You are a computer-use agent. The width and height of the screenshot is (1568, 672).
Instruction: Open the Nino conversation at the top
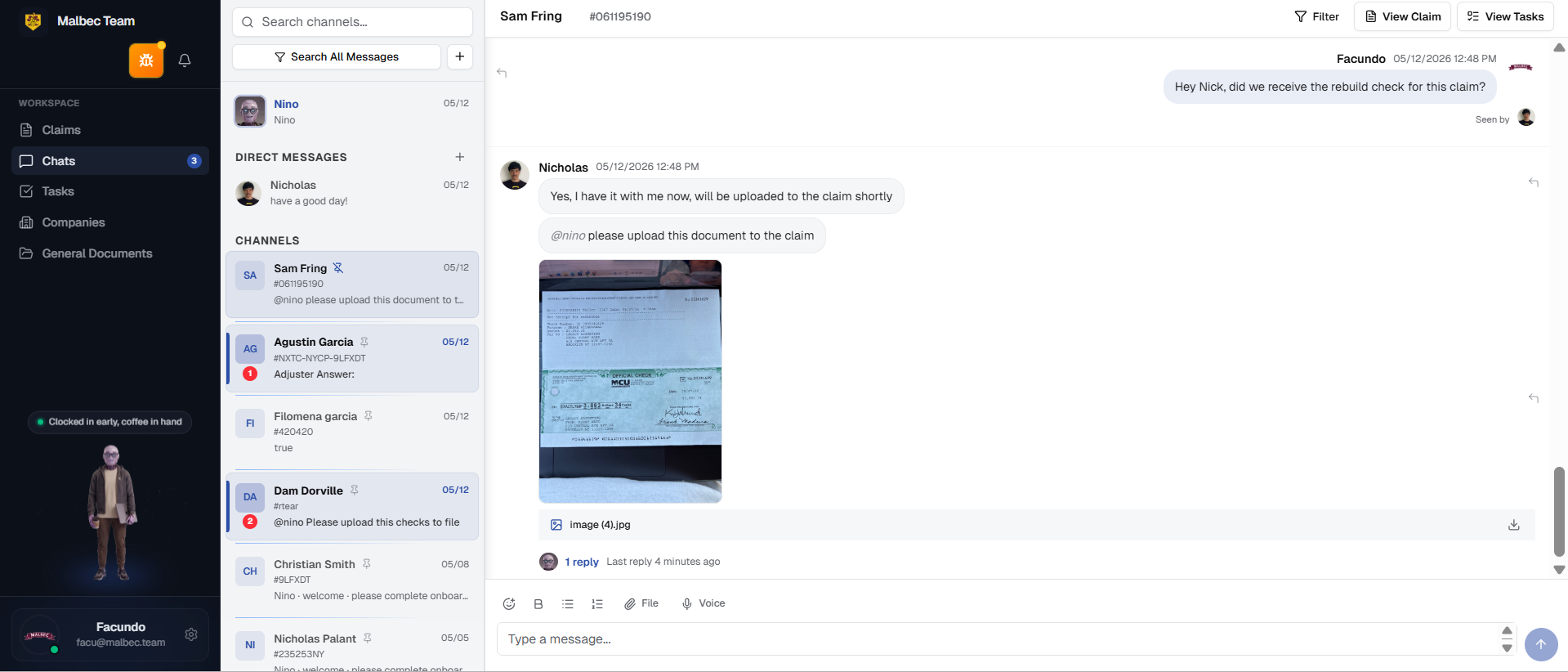pyautogui.click(x=352, y=111)
